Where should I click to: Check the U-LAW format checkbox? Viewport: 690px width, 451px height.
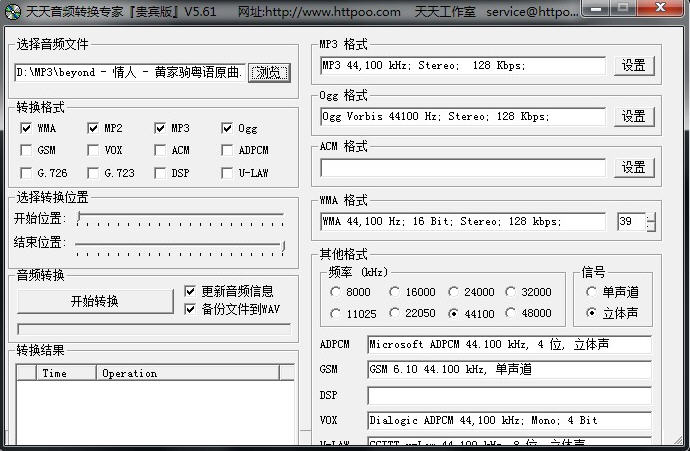coord(227,173)
